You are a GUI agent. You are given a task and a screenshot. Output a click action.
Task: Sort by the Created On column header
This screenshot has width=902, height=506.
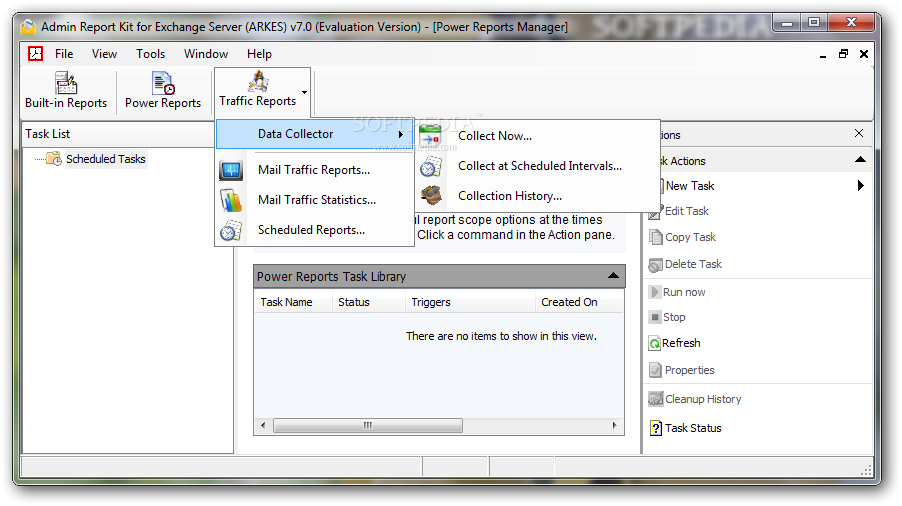[x=579, y=302]
